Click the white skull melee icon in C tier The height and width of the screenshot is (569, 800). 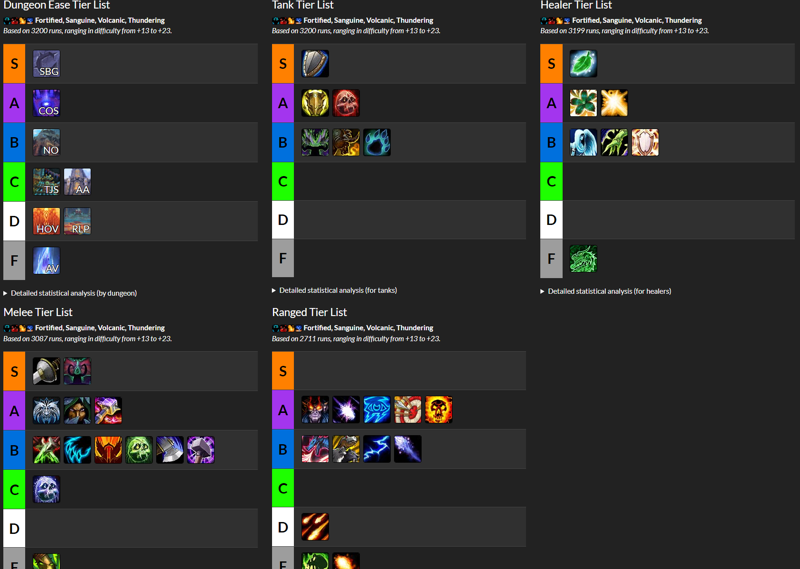[x=46, y=489]
